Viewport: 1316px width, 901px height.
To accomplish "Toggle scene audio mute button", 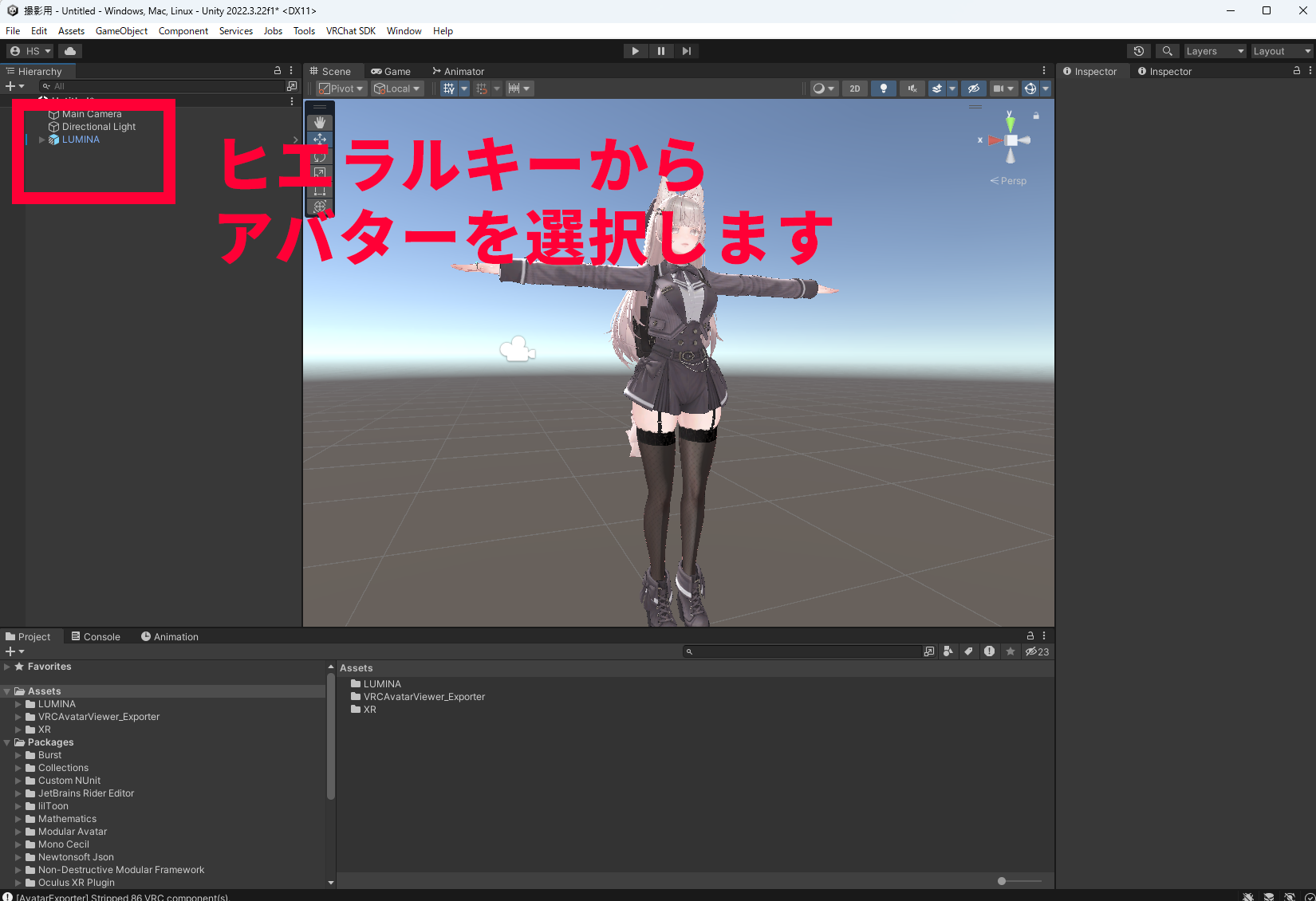I will tap(912, 89).
